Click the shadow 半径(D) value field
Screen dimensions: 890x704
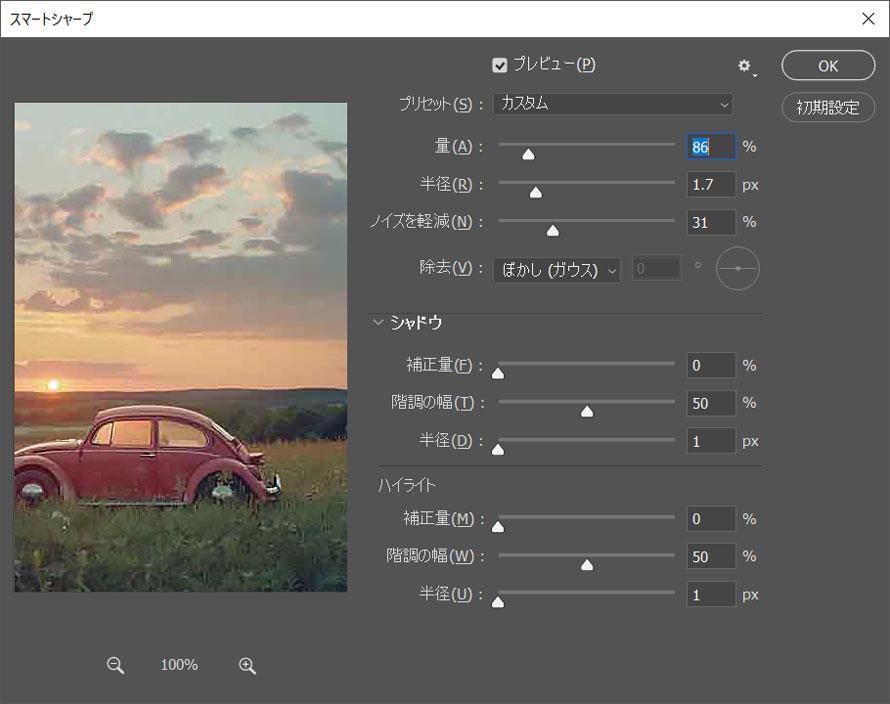tap(711, 442)
